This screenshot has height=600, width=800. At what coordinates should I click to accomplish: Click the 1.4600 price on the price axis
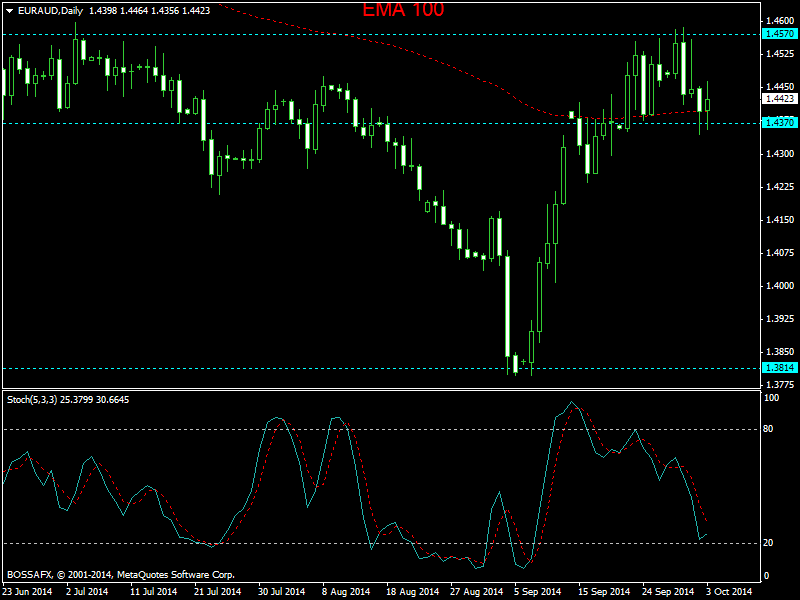778,21
